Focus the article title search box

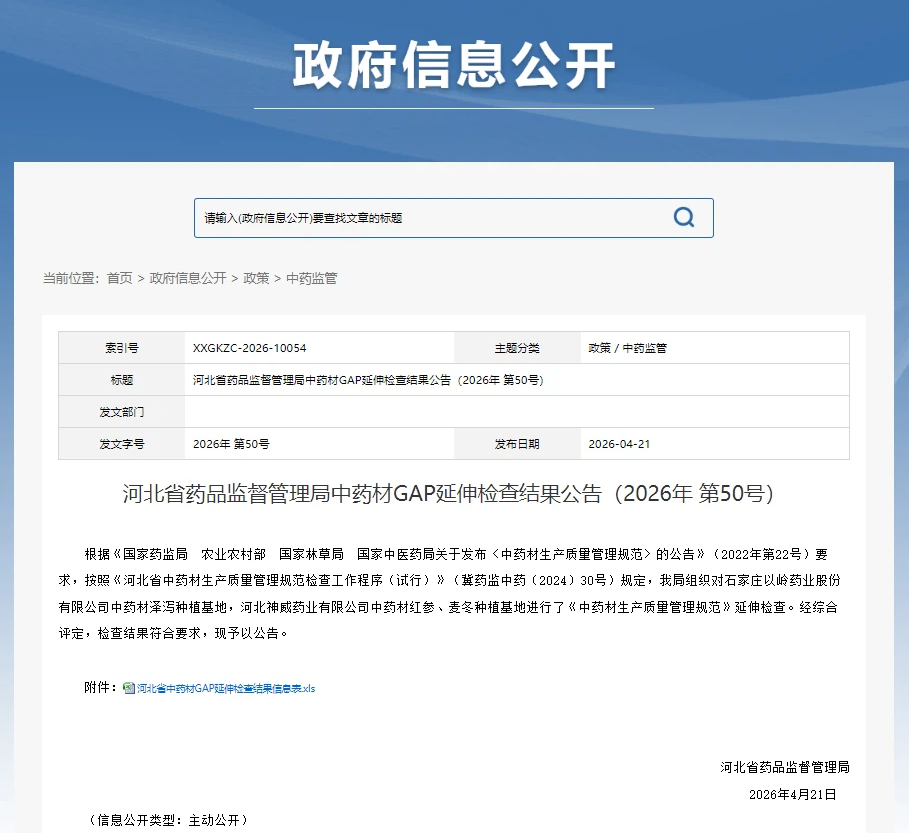coord(430,218)
